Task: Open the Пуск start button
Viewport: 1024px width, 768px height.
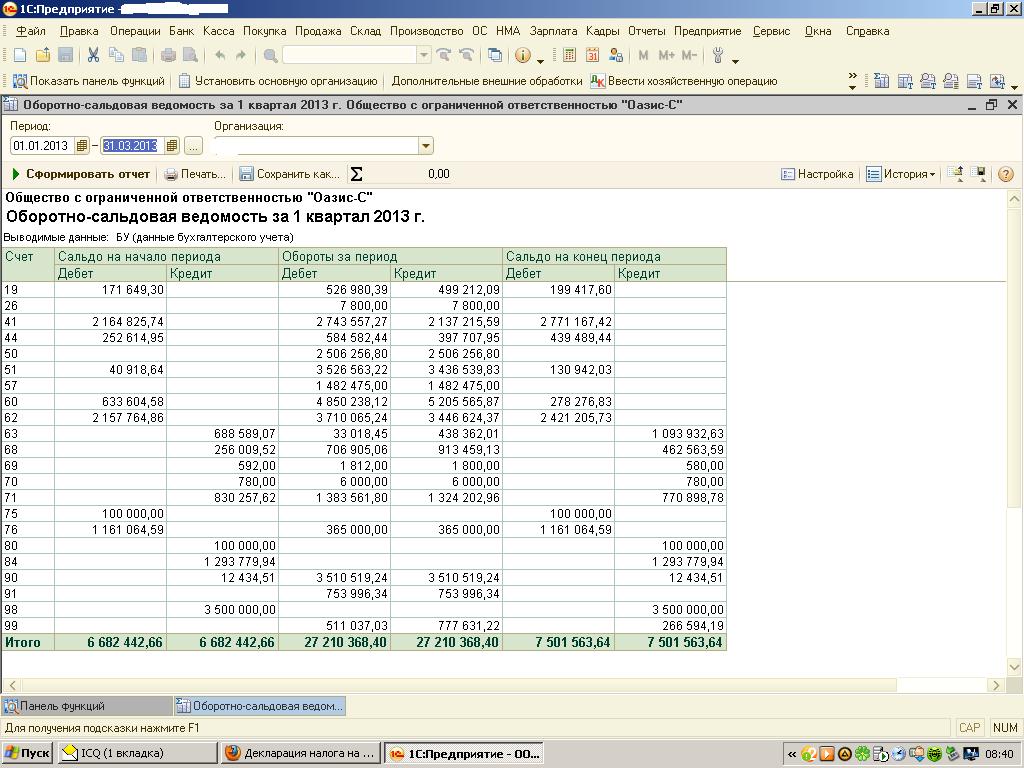Action: pyautogui.click(x=28, y=753)
